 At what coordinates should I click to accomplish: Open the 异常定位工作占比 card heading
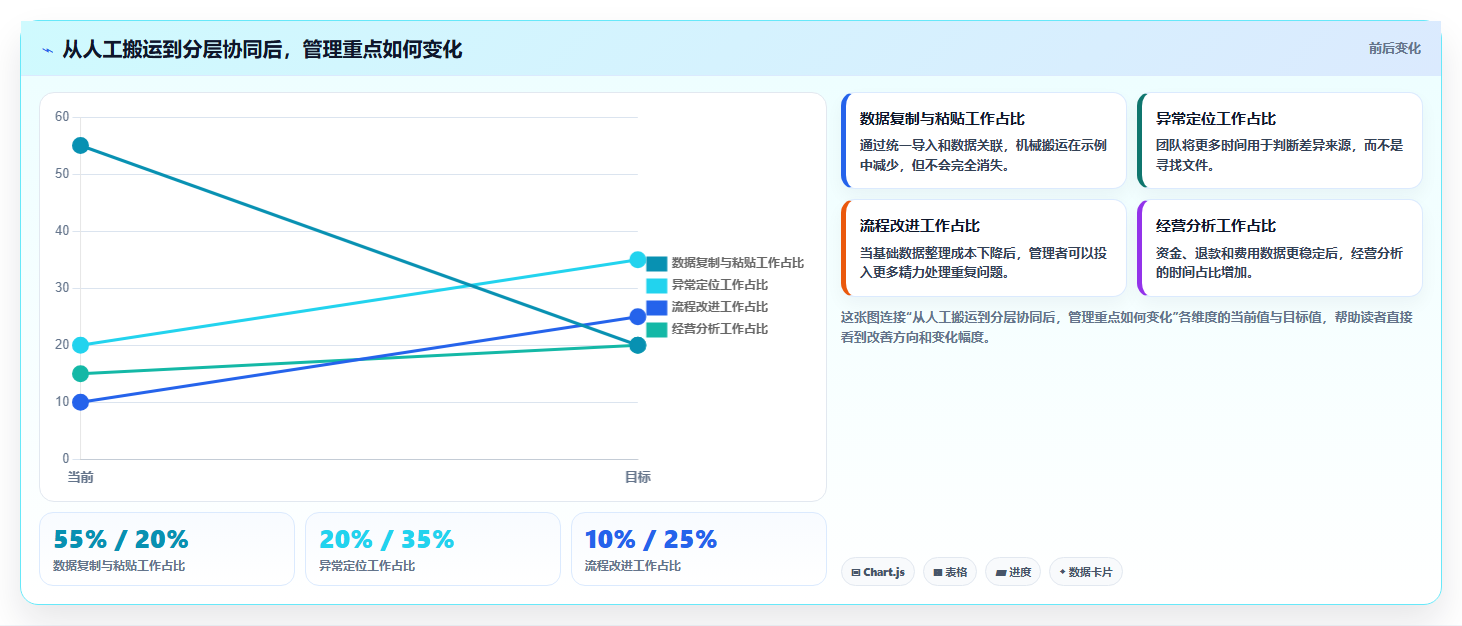(1216, 119)
